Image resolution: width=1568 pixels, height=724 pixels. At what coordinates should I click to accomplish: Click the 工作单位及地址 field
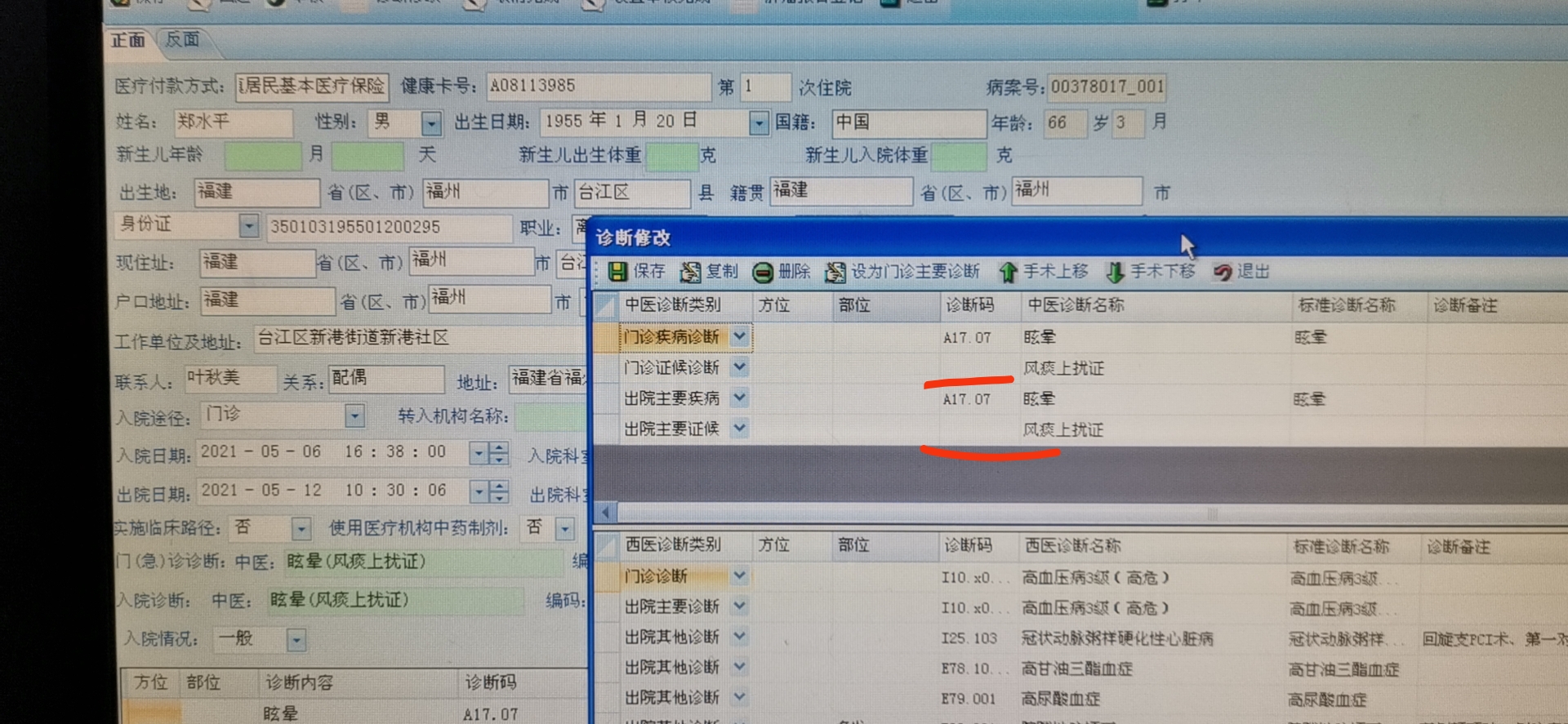coord(420,339)
